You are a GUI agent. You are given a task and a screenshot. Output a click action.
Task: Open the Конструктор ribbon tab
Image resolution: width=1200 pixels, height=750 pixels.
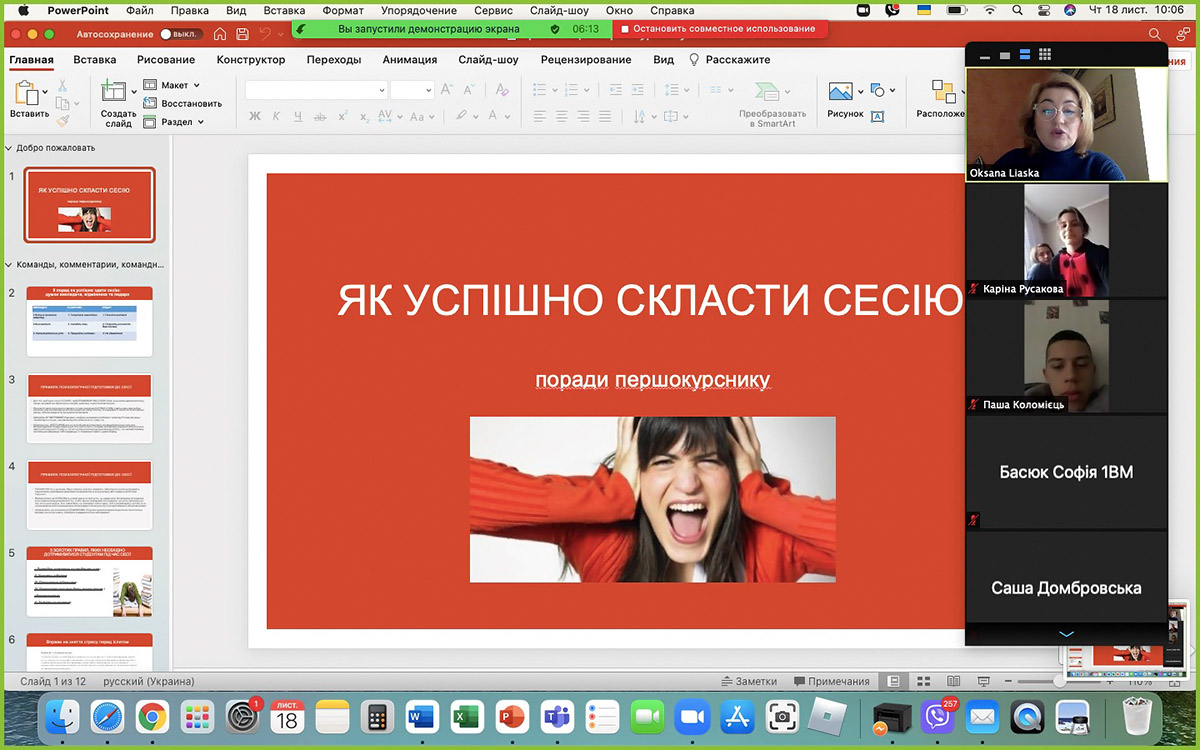point(251,59)
